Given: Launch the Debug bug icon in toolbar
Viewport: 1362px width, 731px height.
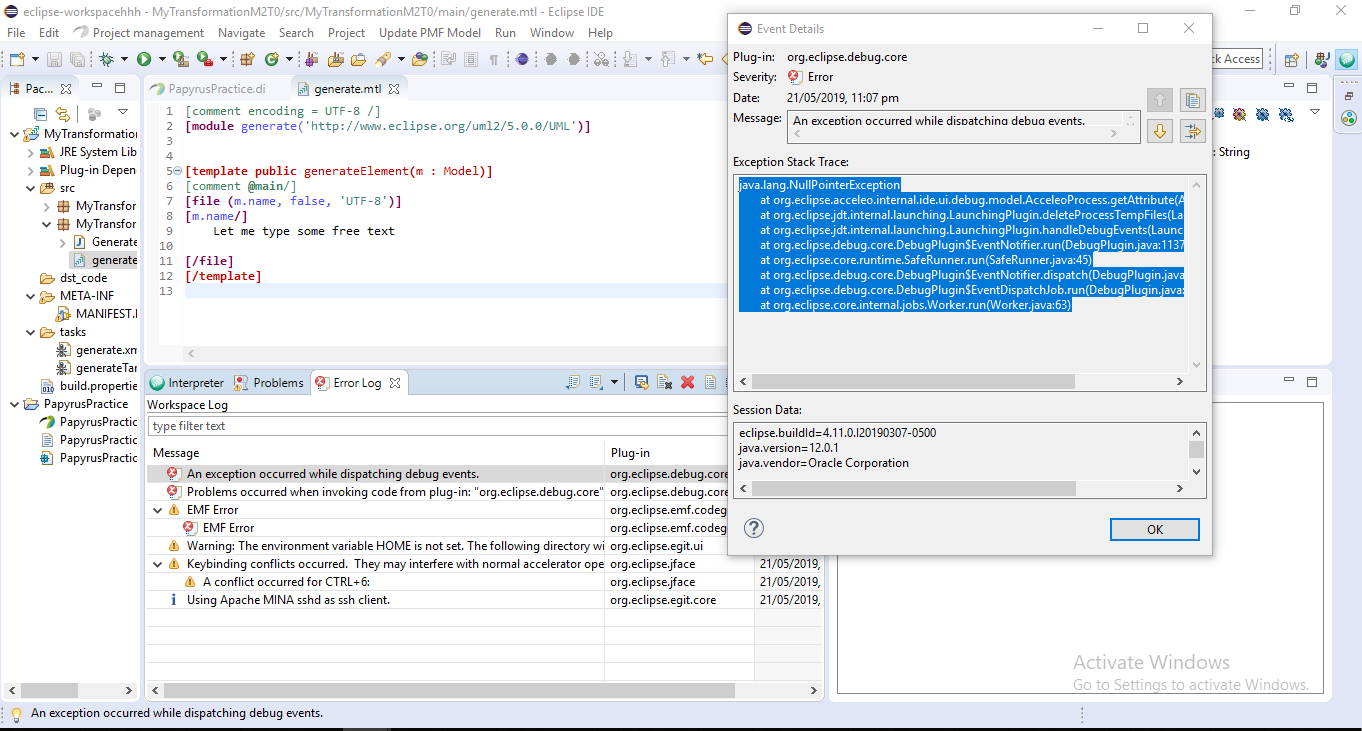Looking at the screenshot, I should coord(106,60).
